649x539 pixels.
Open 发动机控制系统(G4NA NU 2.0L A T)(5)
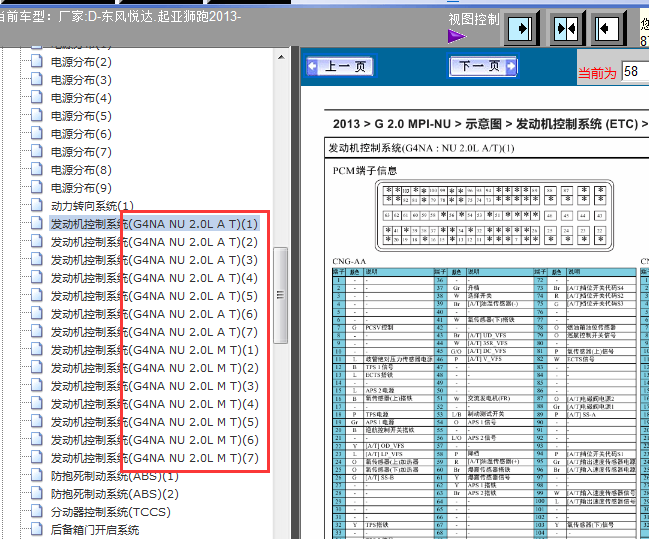(154, 296)
